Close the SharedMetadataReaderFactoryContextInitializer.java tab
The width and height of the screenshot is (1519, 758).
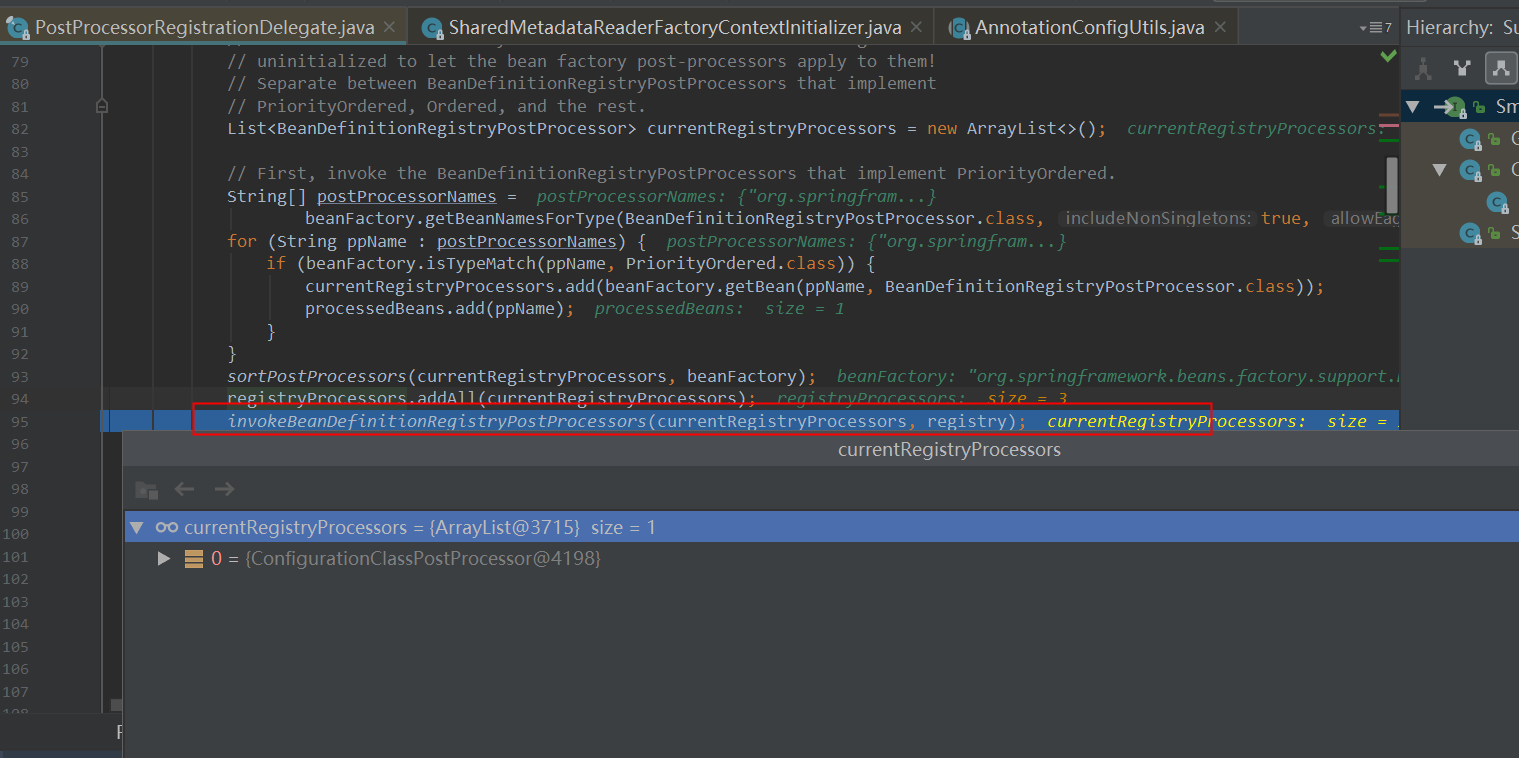click(x=917, y=27)
